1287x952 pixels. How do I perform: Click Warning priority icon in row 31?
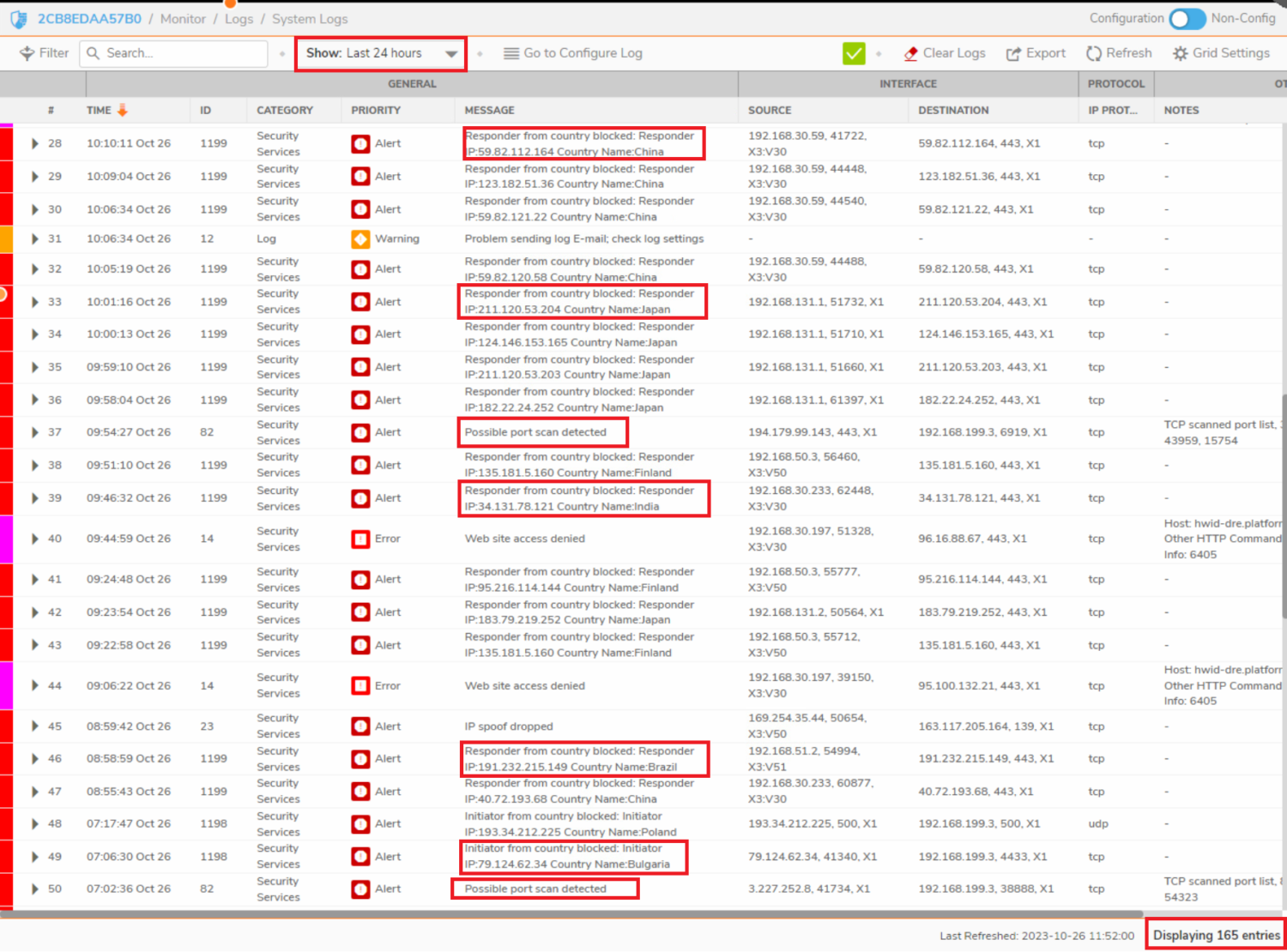[x=360, y=239]
